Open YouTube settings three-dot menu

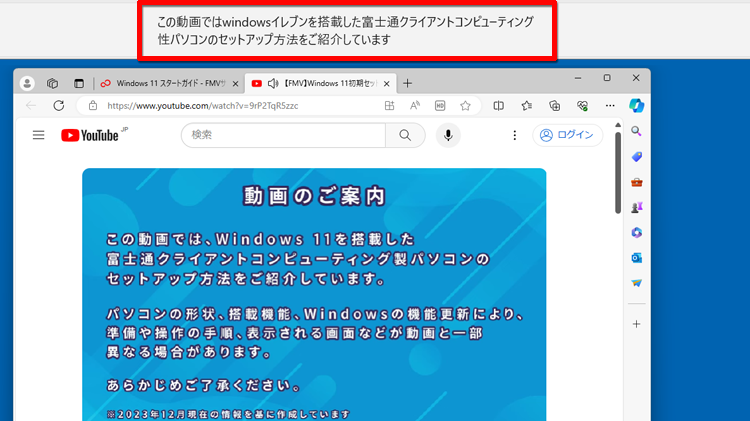(x=515, y=135)
